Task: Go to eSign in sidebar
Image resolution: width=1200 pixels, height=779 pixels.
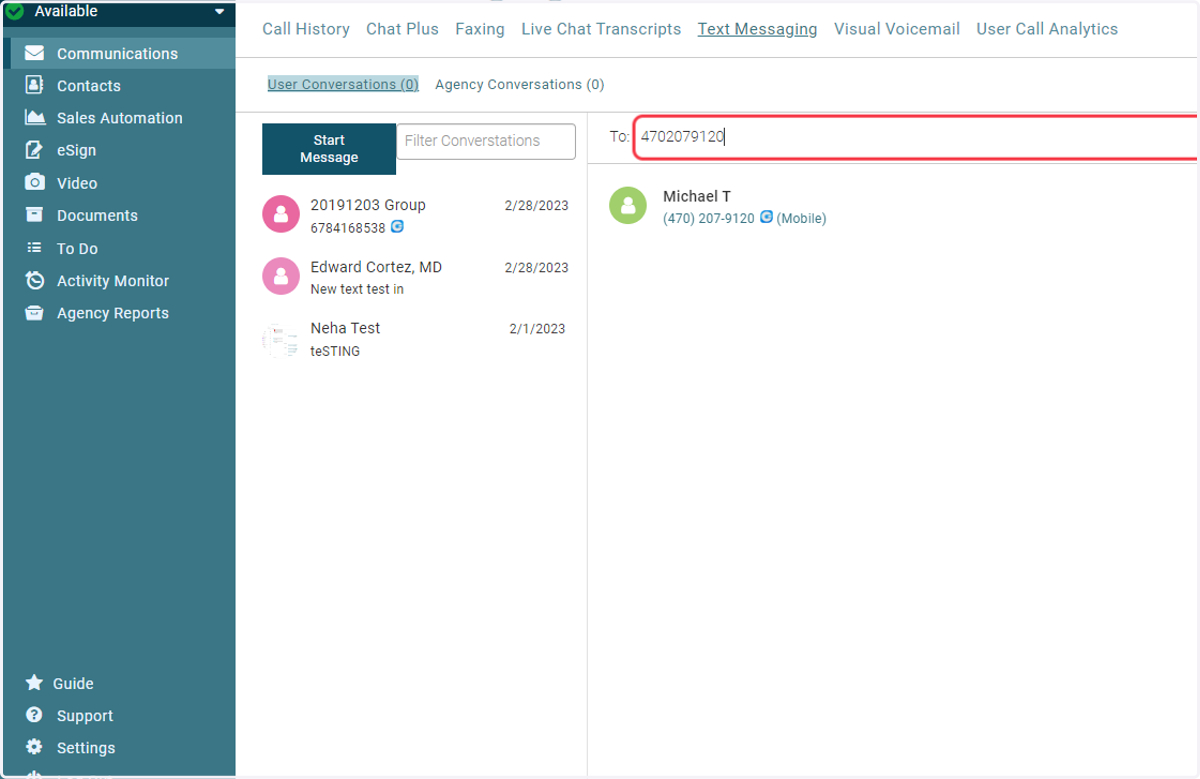Action: click(x=76, y=151)
